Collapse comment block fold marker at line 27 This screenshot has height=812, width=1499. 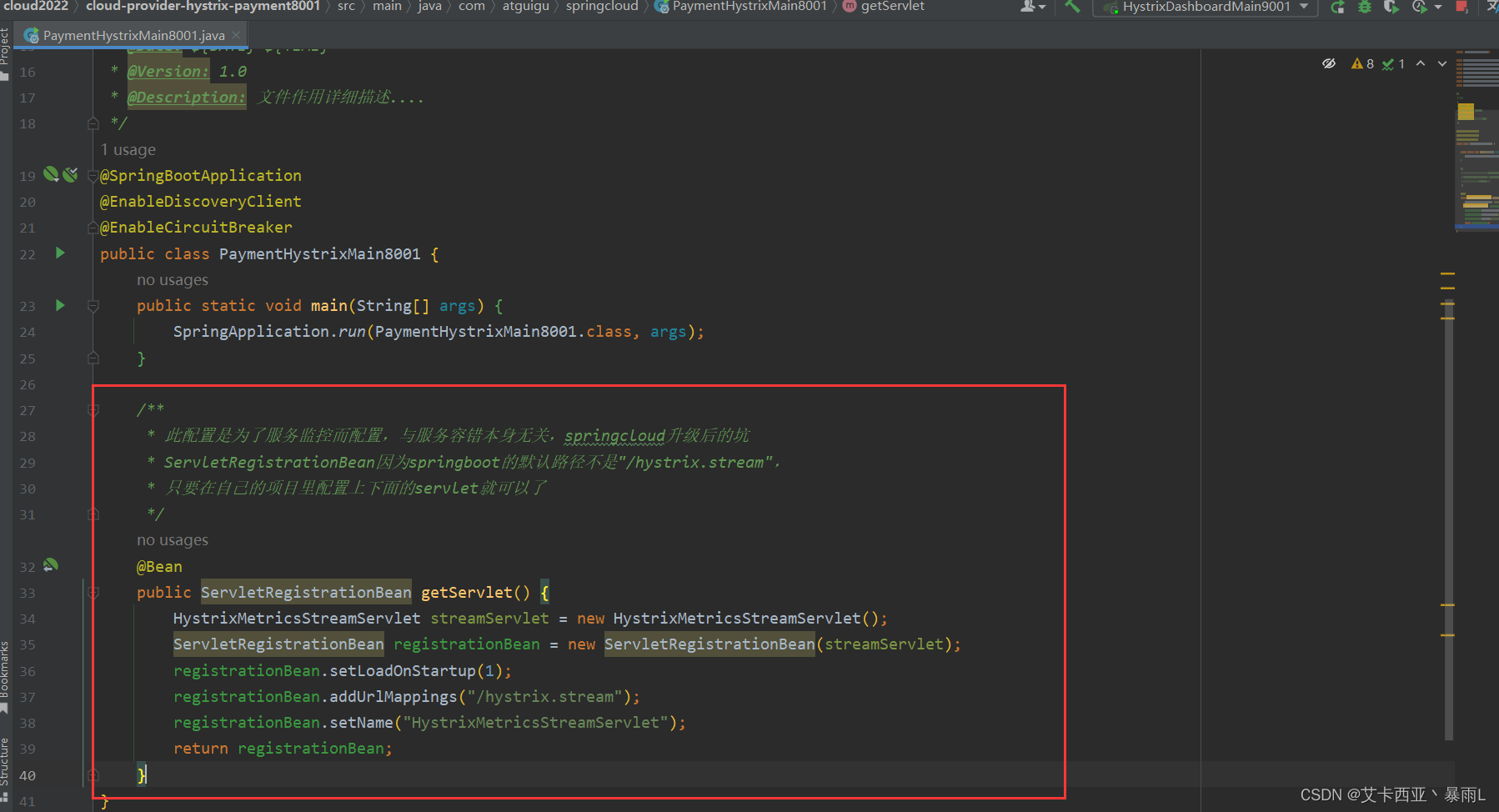pyautogui.click(x=93, y=410)
